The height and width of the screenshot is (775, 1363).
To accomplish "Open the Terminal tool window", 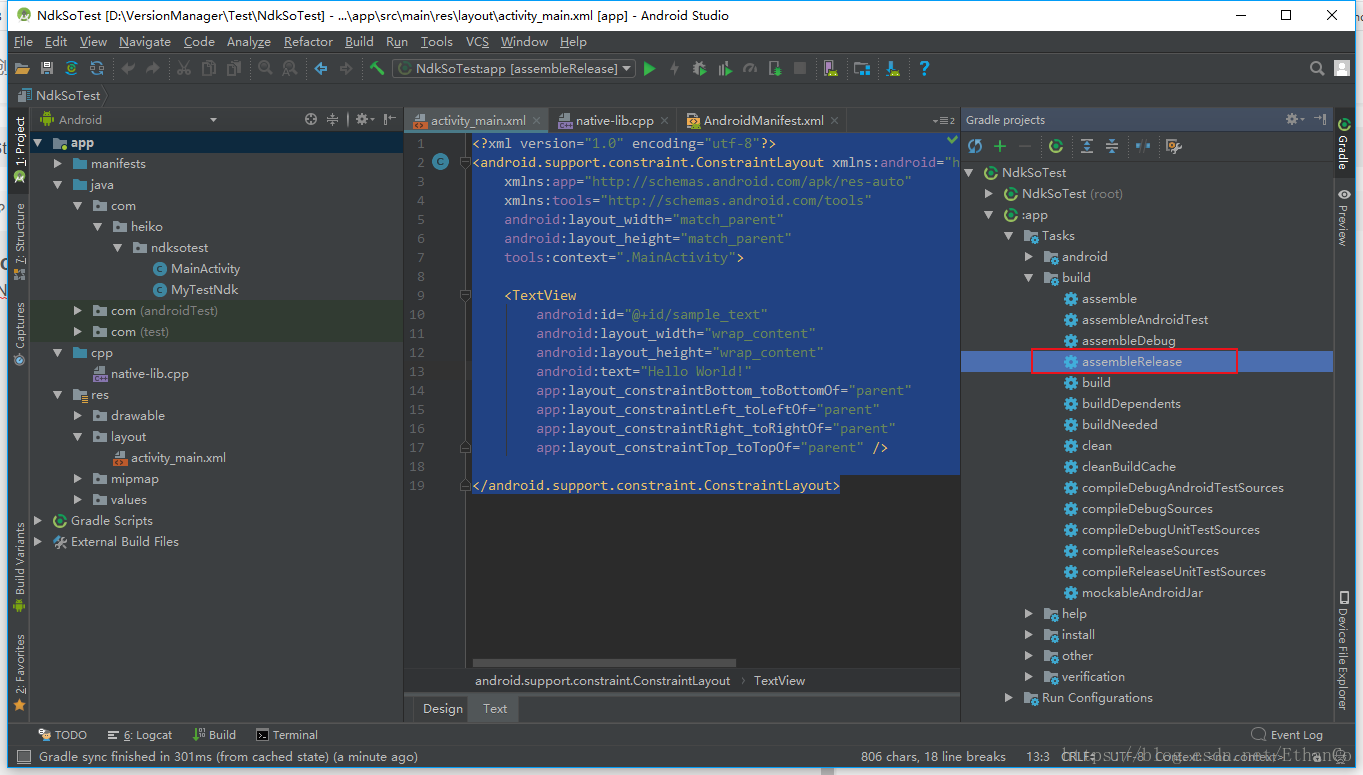I will tap(287, 735).
